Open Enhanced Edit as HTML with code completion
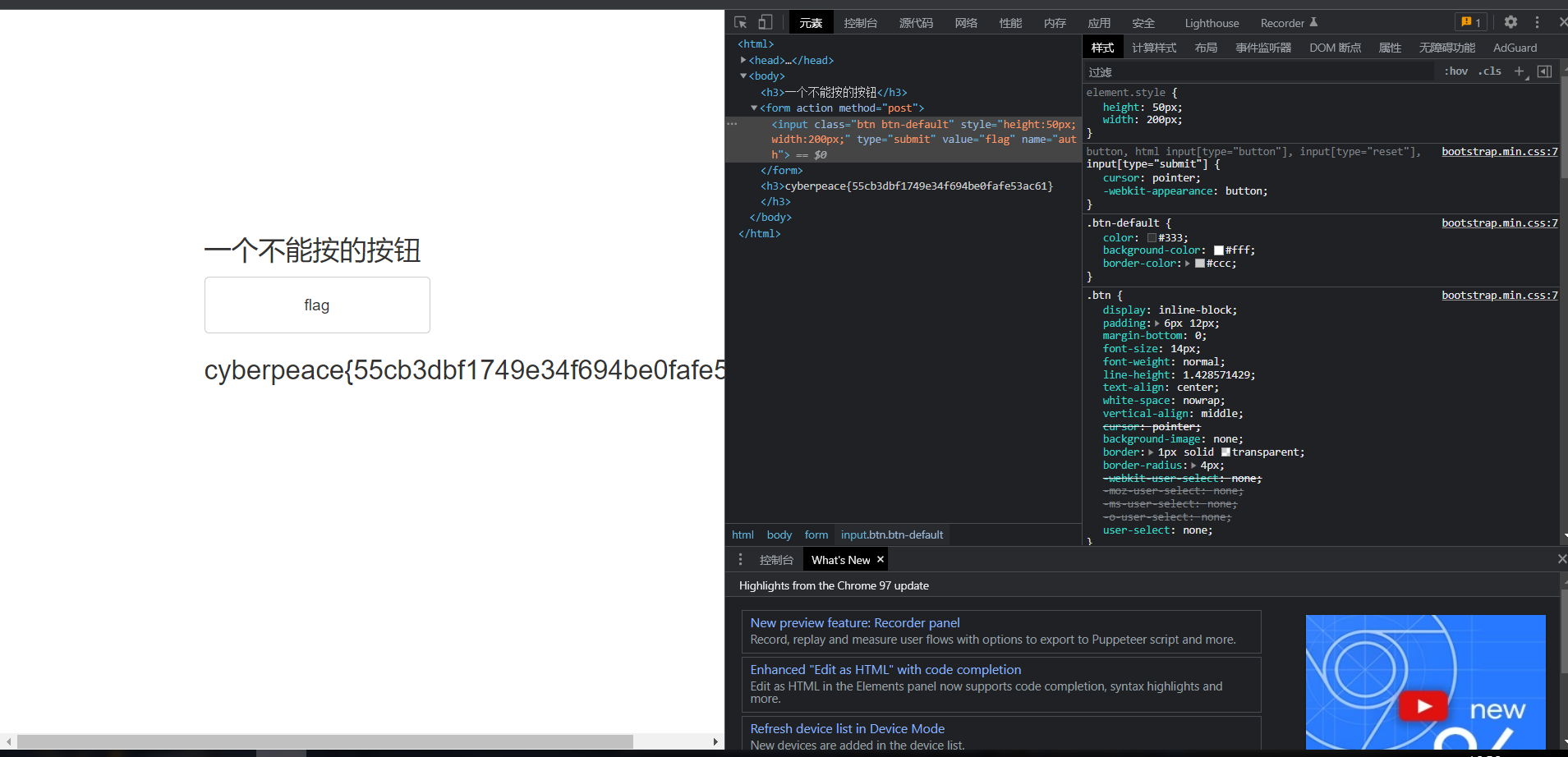Image resolution: width=1568 pixels, height=757 pixels. click(x=885, y=670)
